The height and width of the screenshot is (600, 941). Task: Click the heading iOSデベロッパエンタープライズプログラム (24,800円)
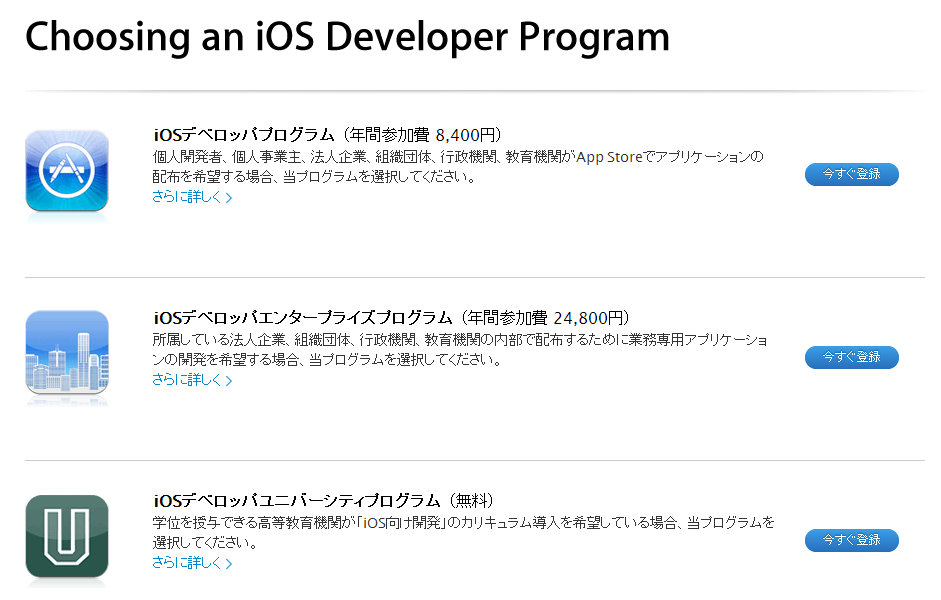click(391, 317)
